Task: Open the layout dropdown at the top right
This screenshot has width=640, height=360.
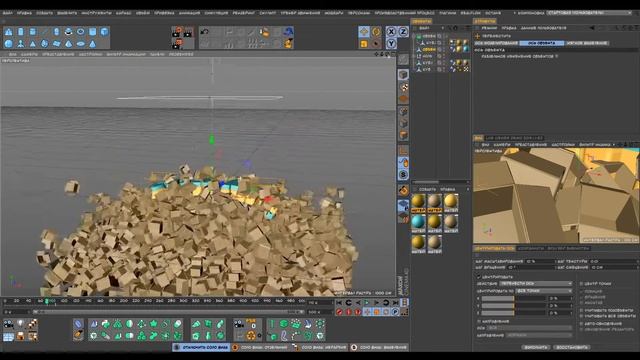Action: [x=589, y=13]
